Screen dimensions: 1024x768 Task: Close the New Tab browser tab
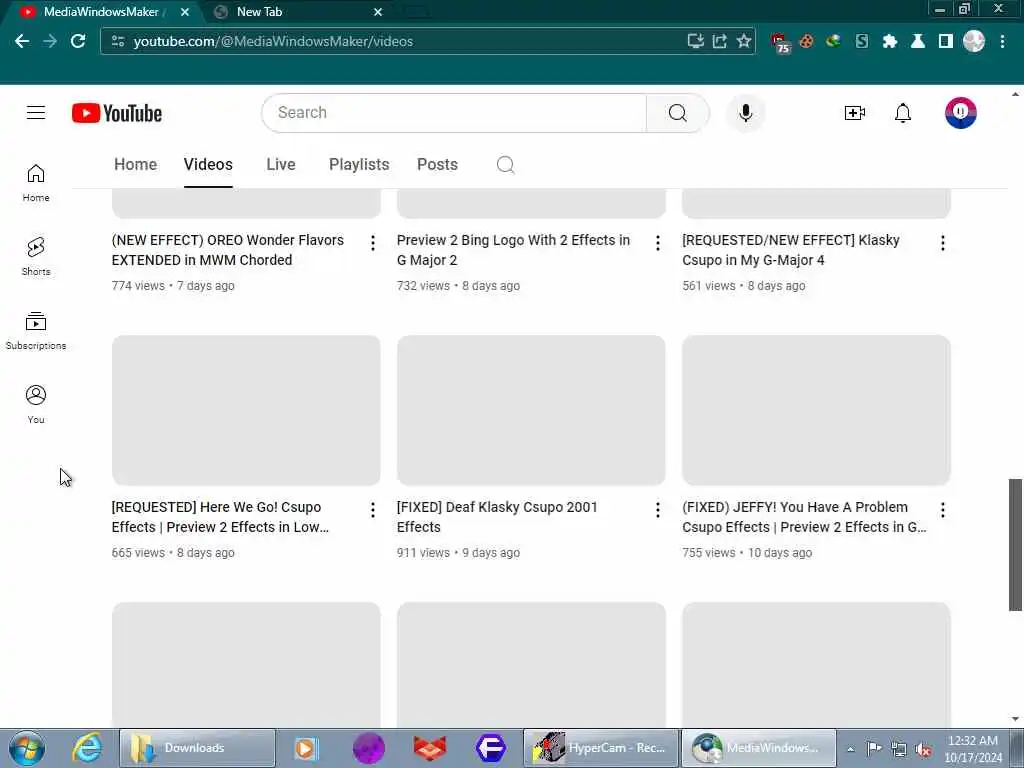377,12
